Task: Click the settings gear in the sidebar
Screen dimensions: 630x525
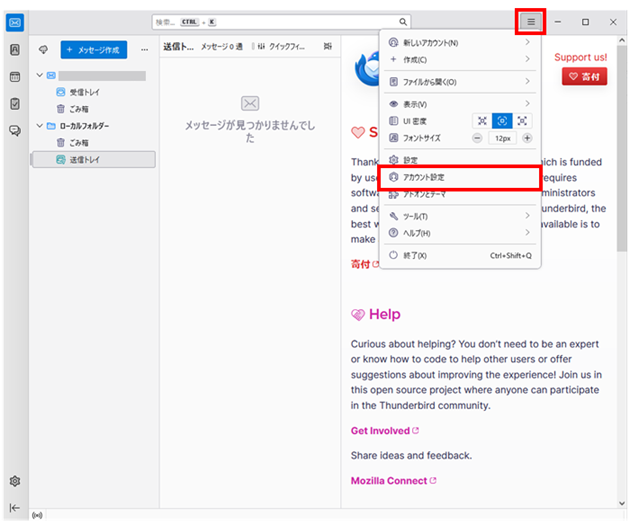Action: point(15,481)
